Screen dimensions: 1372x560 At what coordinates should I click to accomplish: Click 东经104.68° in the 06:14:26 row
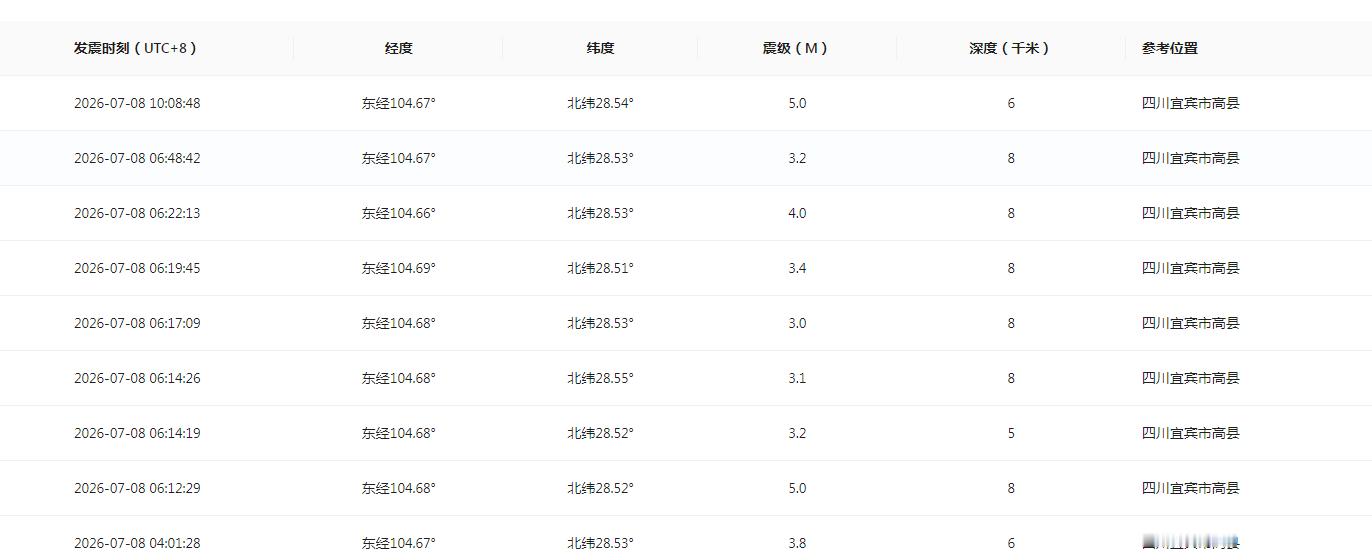399,378
